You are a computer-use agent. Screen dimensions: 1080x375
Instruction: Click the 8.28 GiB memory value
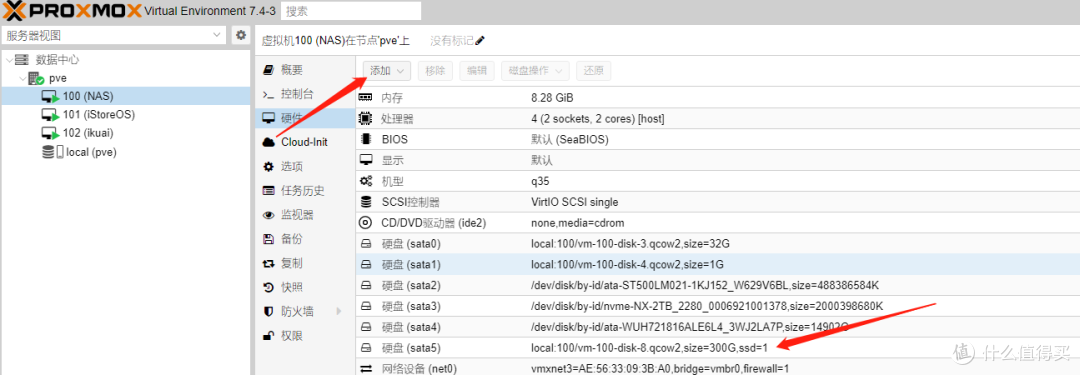(x=552, y=98)
